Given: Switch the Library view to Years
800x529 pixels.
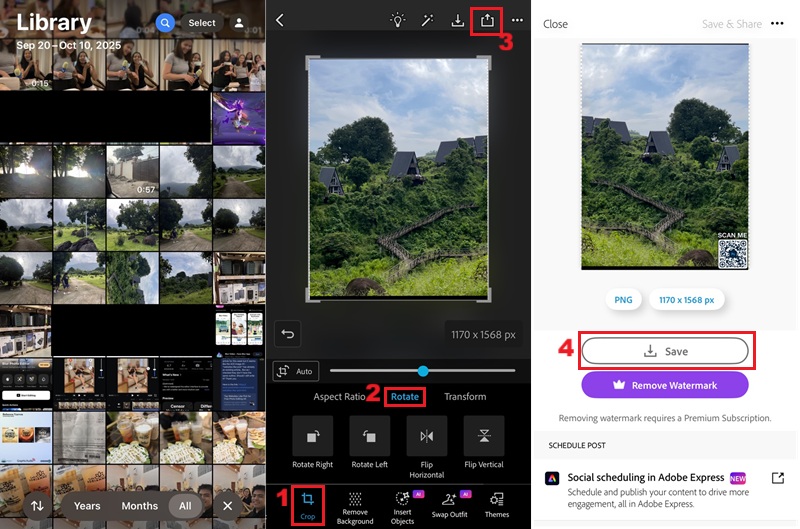Looking at the screenshot, I should click(x=87, y=506).
